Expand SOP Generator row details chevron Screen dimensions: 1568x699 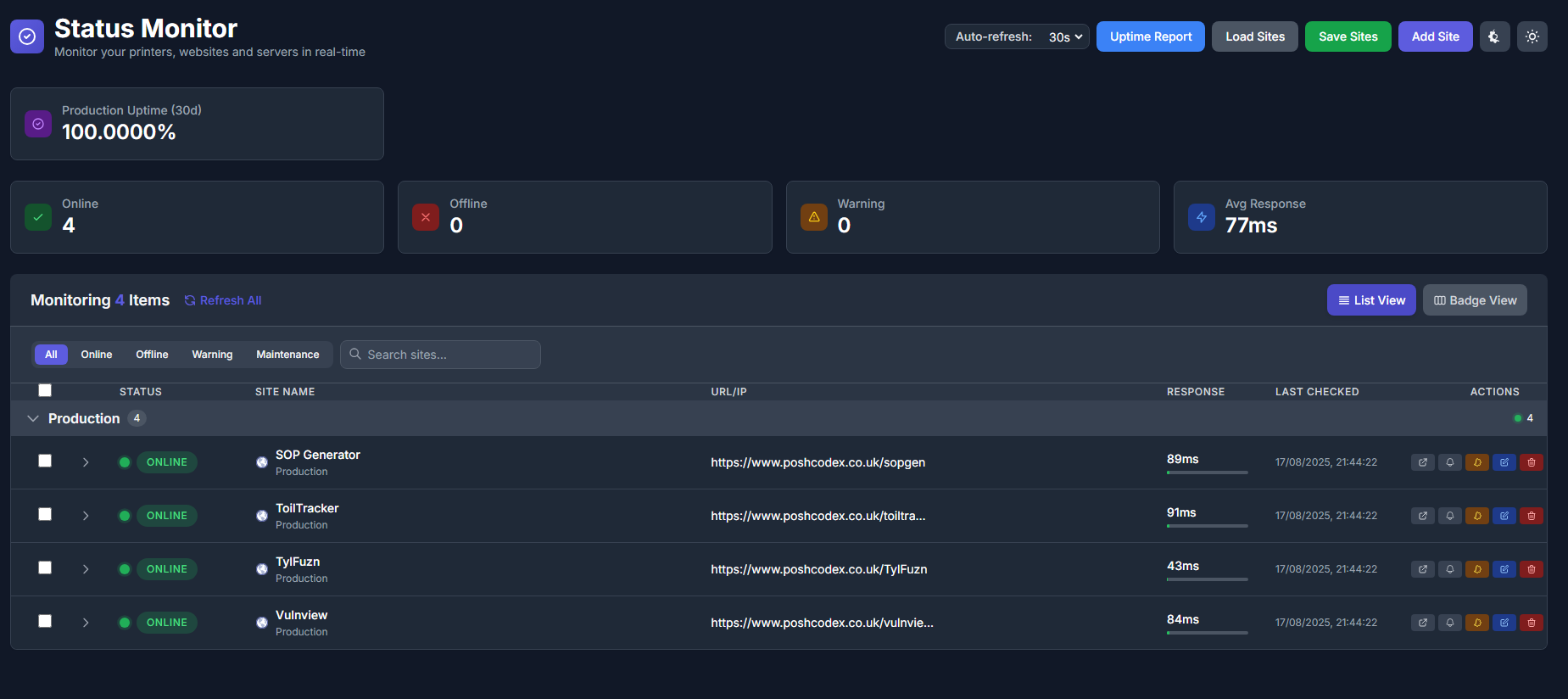[86, 462]
